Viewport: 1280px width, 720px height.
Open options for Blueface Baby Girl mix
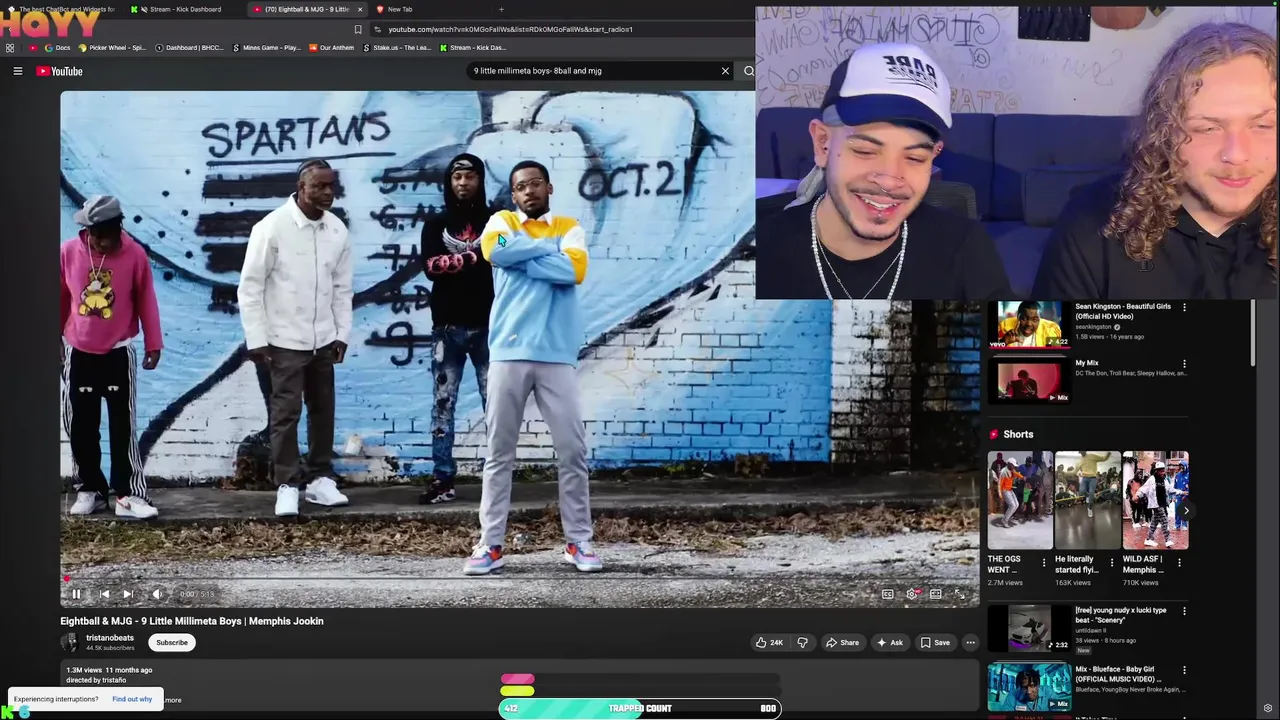pos(1184,670)
